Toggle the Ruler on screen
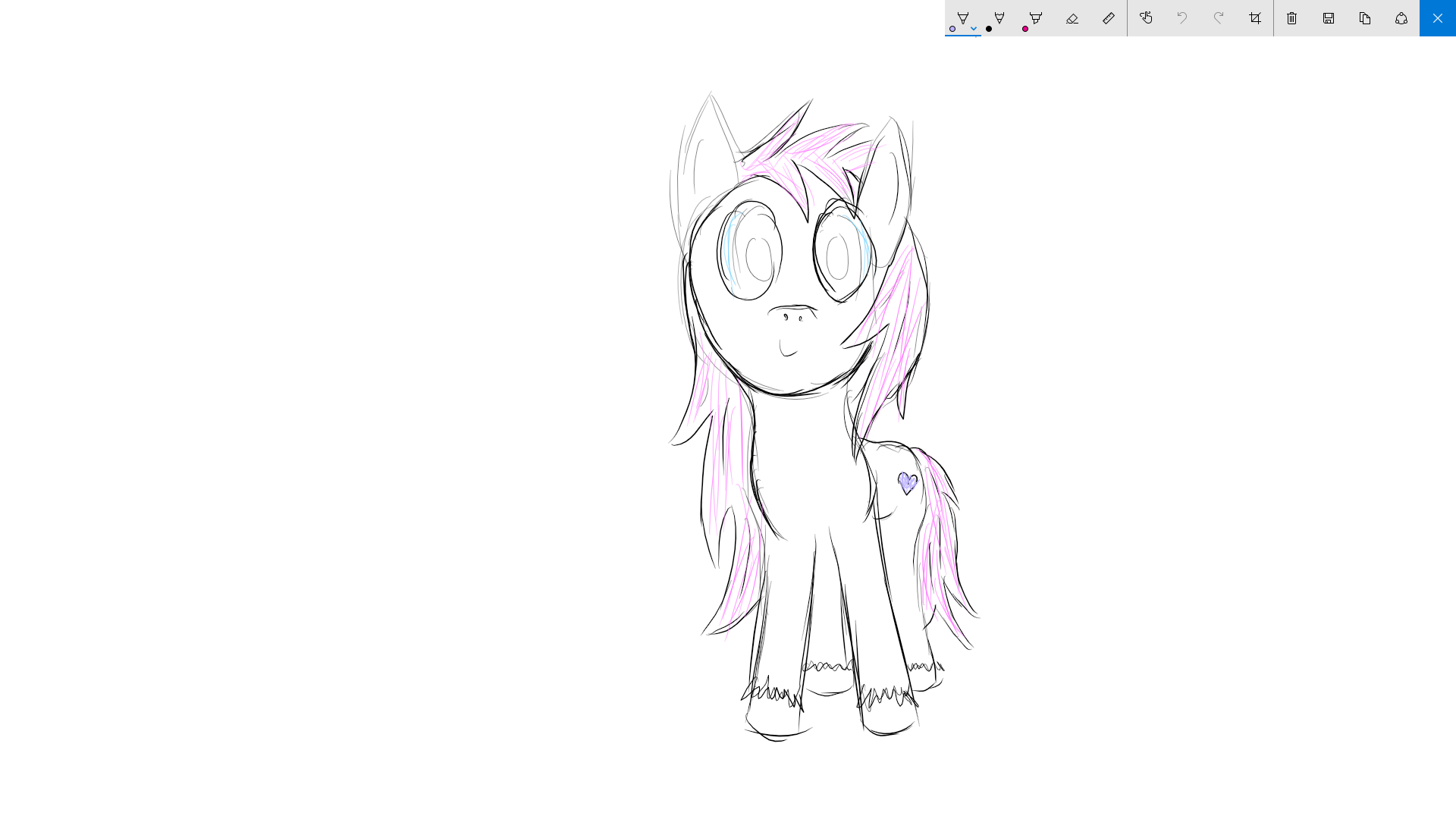This screenshot has width=1456, height=819. [1108, 18]
